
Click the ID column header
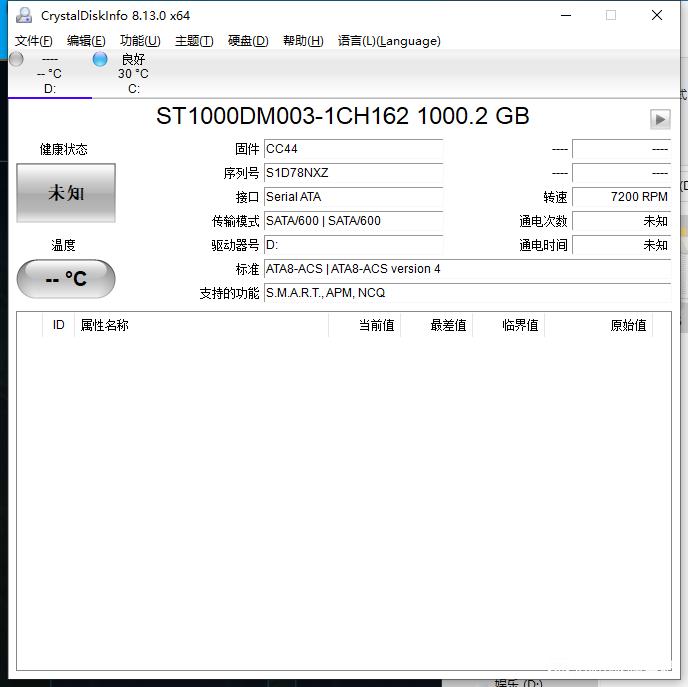[x=58, y=325]
